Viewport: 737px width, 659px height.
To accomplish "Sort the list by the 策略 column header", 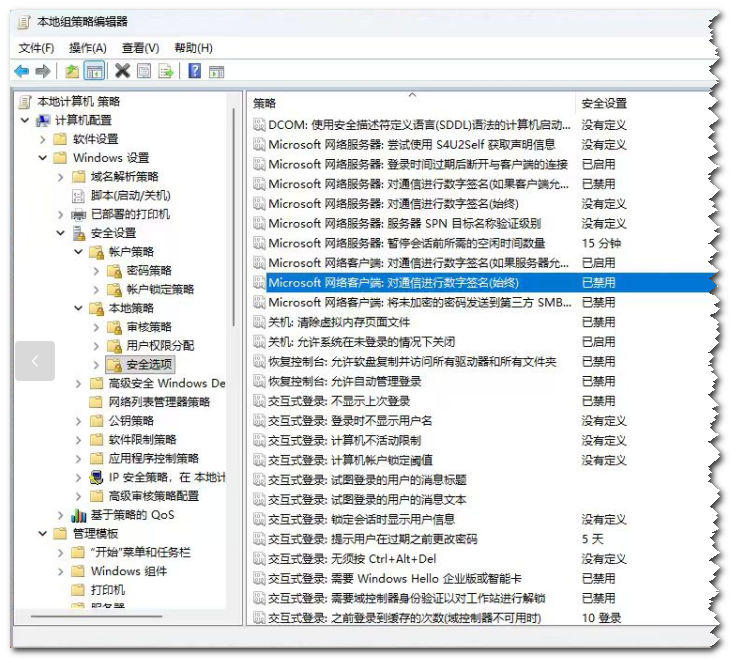I will coord(400,103).
